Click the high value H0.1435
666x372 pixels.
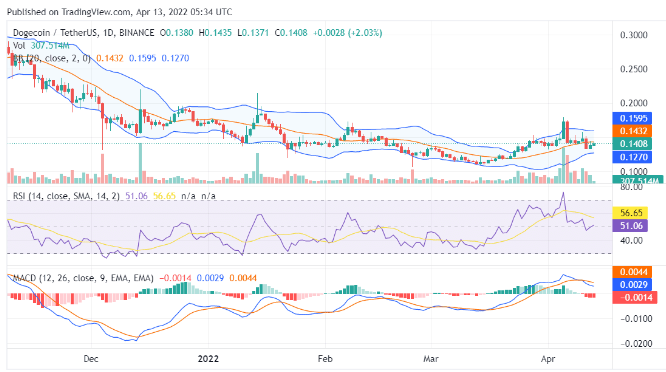pyautogui.click(x=215, y=33)
